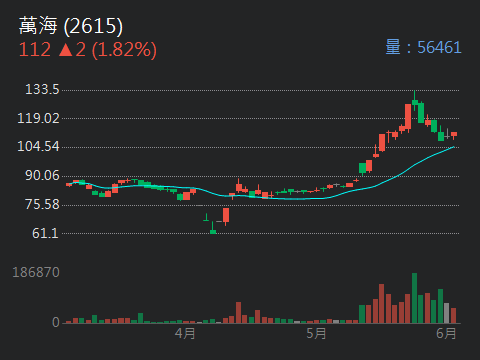Click the stock title 萬海 (2615)

point(71,26)
